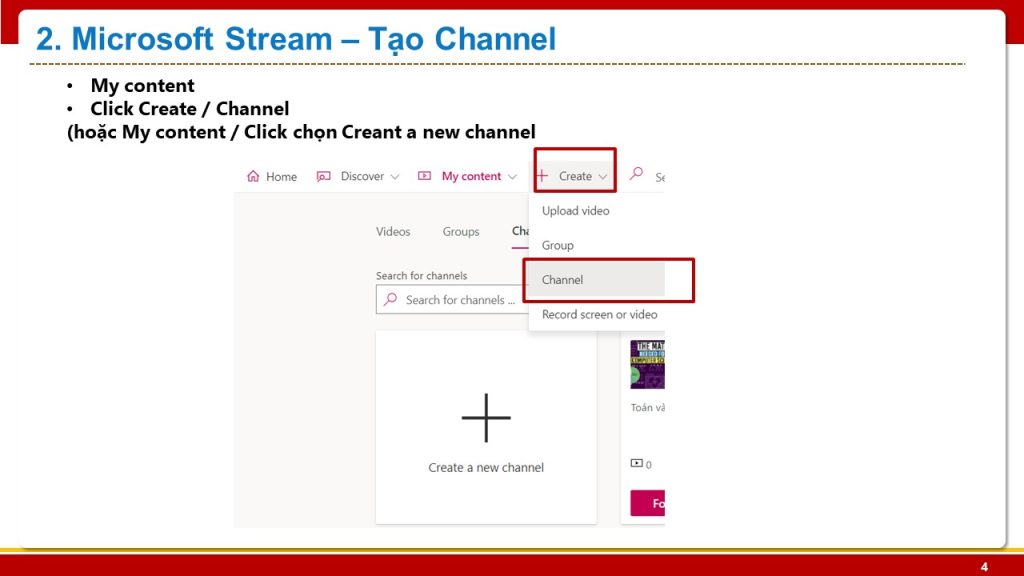This screenshot has width=1024, height=576.
Task: Expand the Discover dropdown chevron
Action: pyautogui.click(x=394, y=177)
